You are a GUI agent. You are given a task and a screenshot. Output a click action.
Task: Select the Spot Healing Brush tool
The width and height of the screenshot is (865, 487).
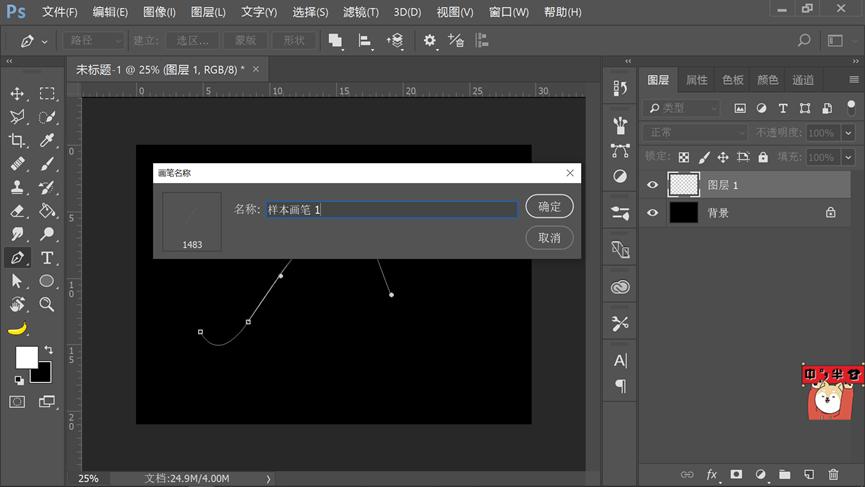pos(17,164)
